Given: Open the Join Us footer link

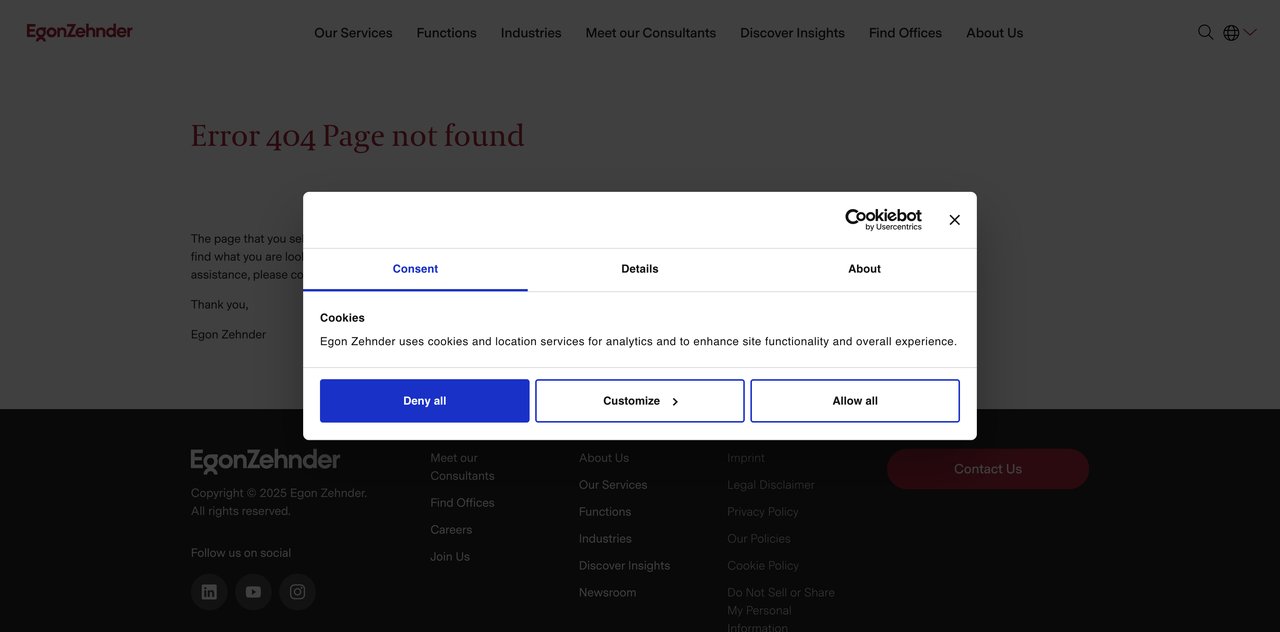Looking at the screenshot, I should [x=450, y=557].
